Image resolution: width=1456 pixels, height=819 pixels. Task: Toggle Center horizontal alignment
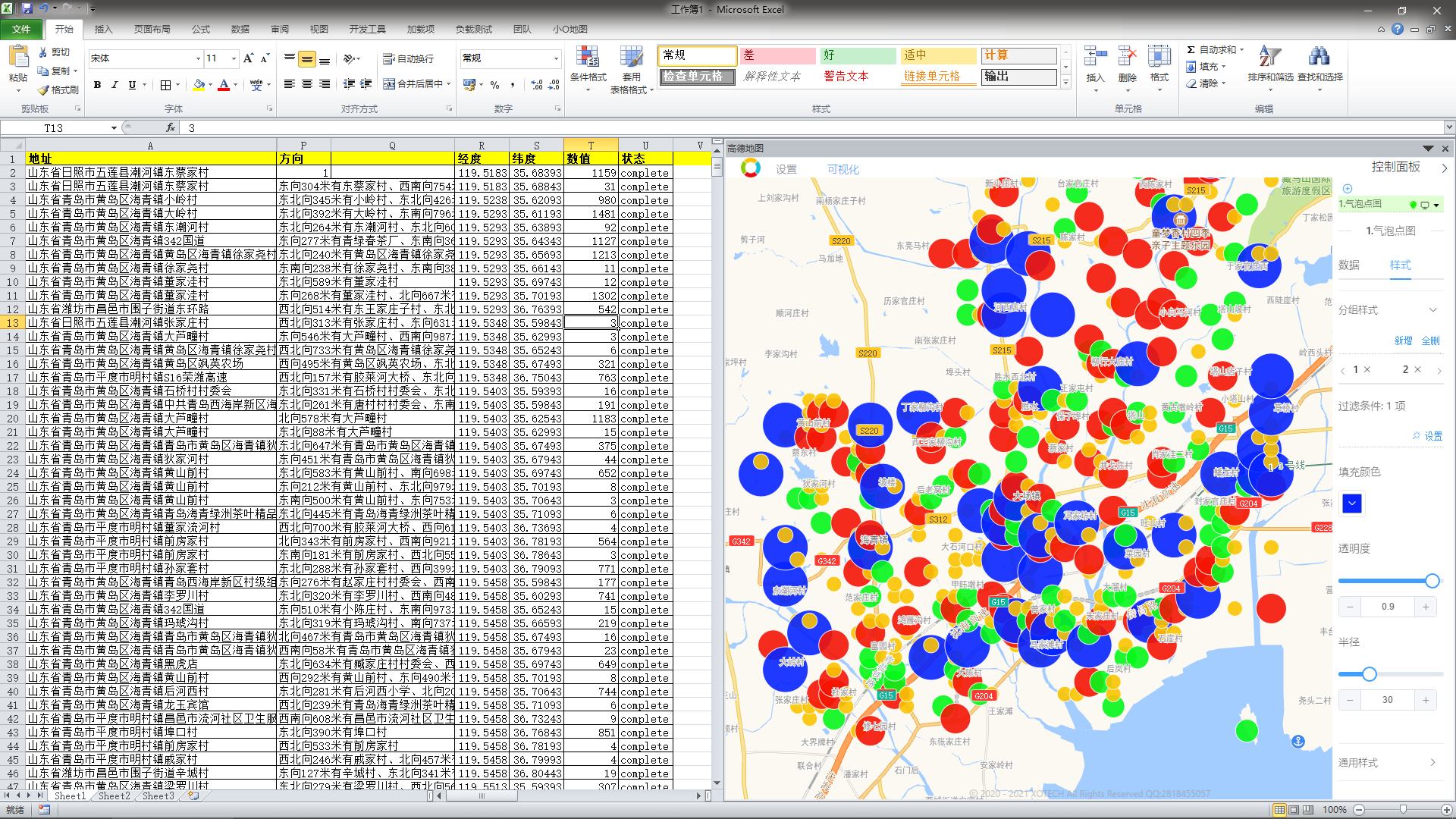click(306, 84)
